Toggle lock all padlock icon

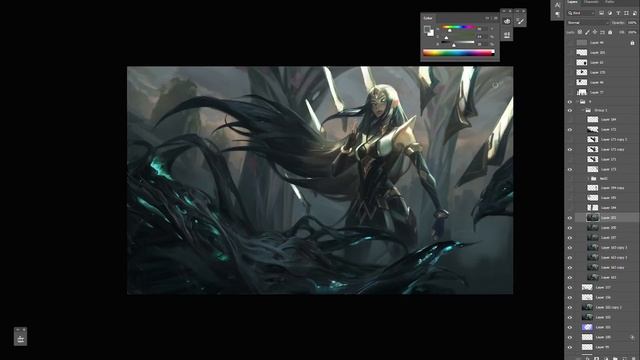(610, 32)
